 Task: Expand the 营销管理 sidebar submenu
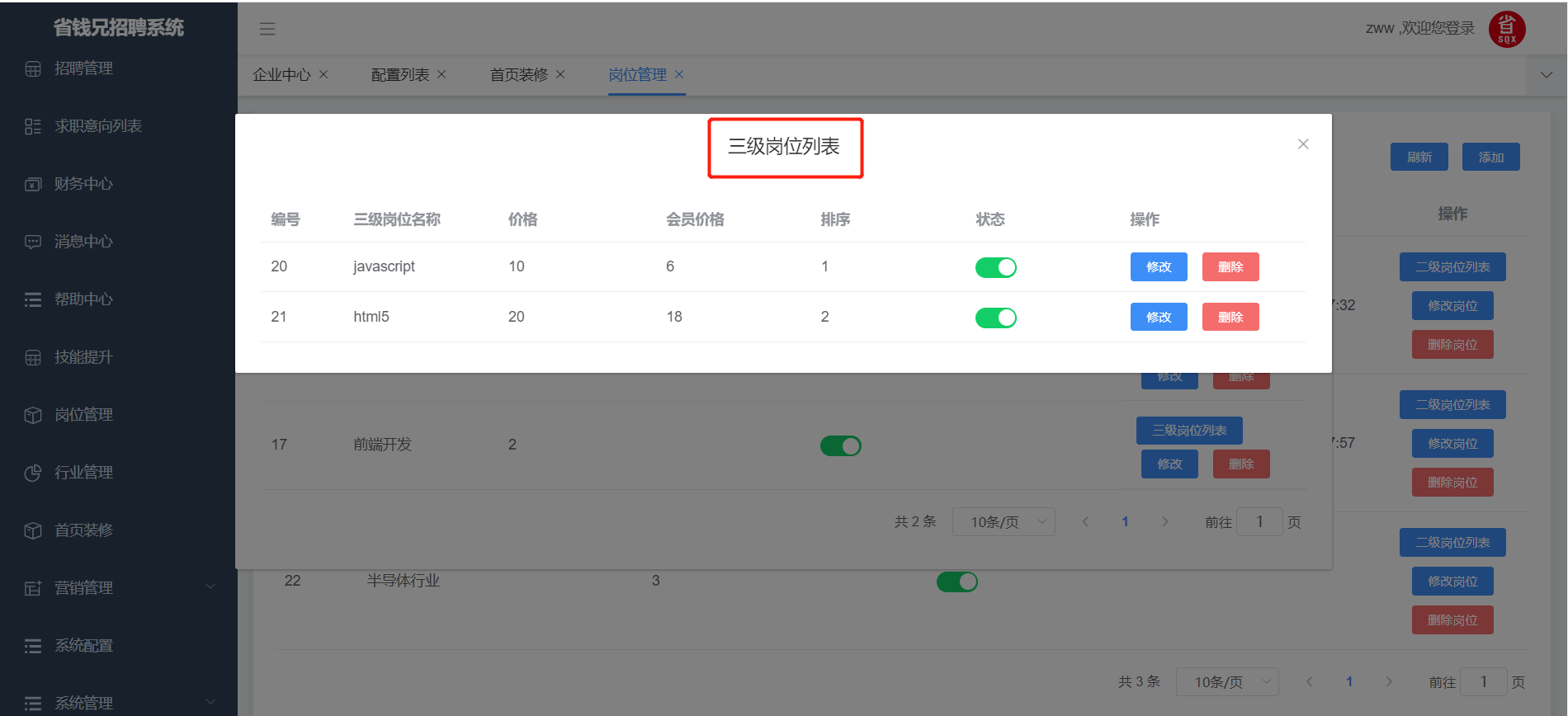tap(210, 587)
